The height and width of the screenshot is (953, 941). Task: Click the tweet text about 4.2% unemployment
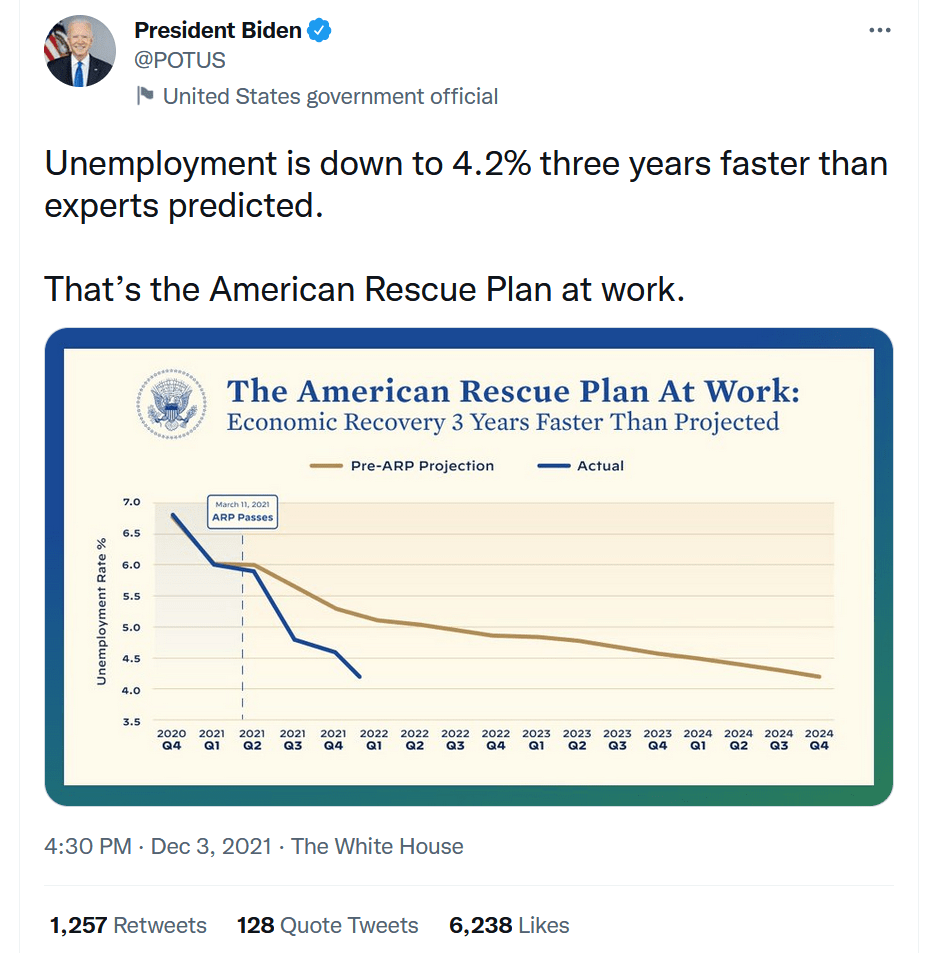[466, 184]
